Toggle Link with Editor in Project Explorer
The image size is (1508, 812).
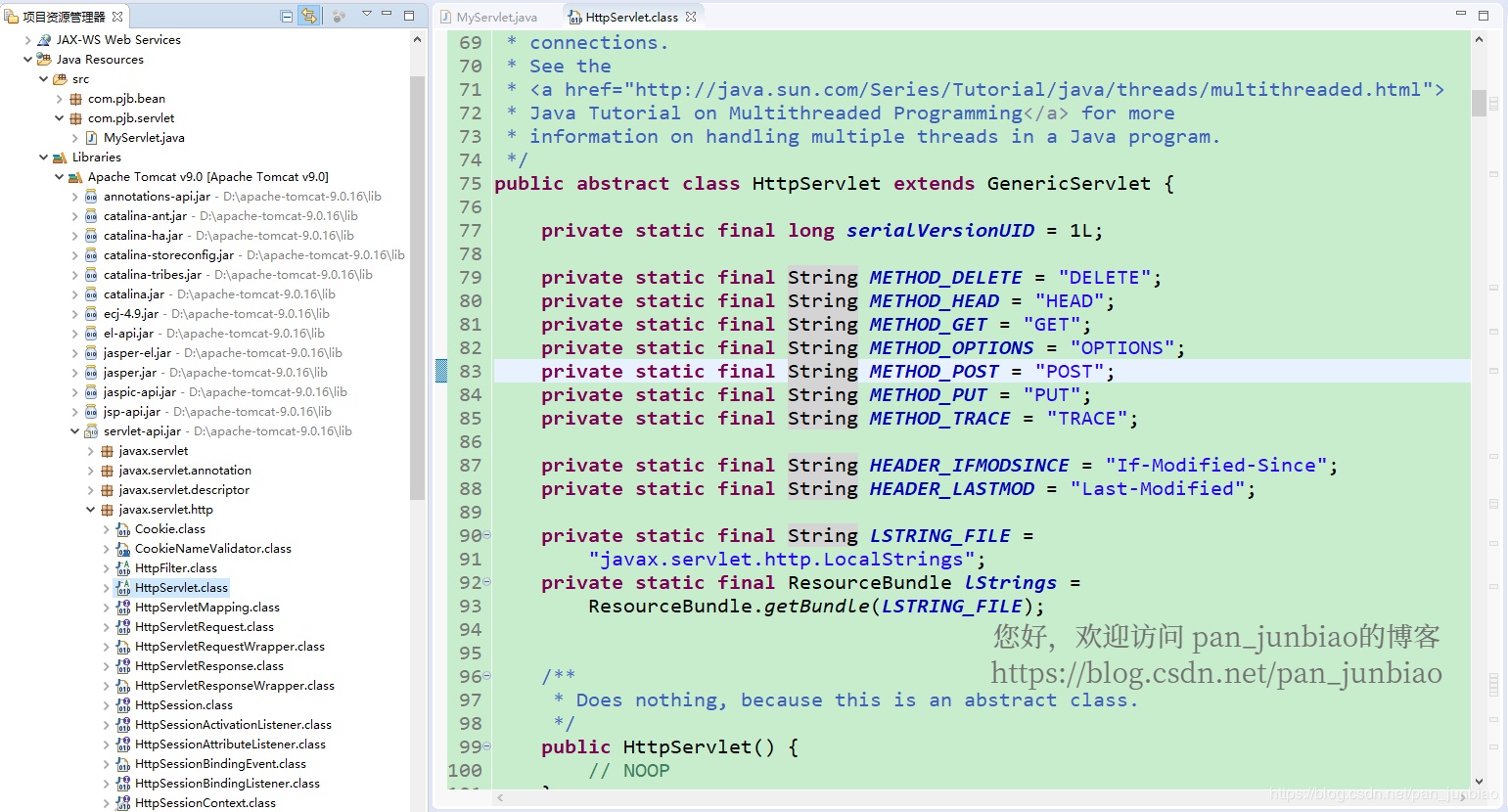pyautogui.click(x=308, y=15)
